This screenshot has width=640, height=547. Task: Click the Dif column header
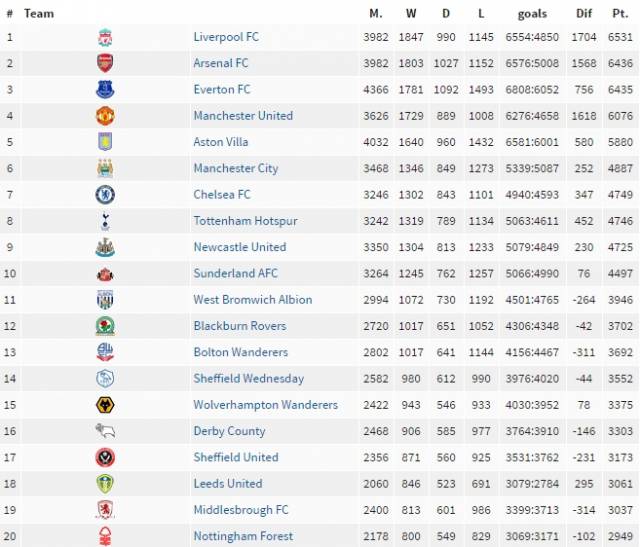tap(584, 13)
